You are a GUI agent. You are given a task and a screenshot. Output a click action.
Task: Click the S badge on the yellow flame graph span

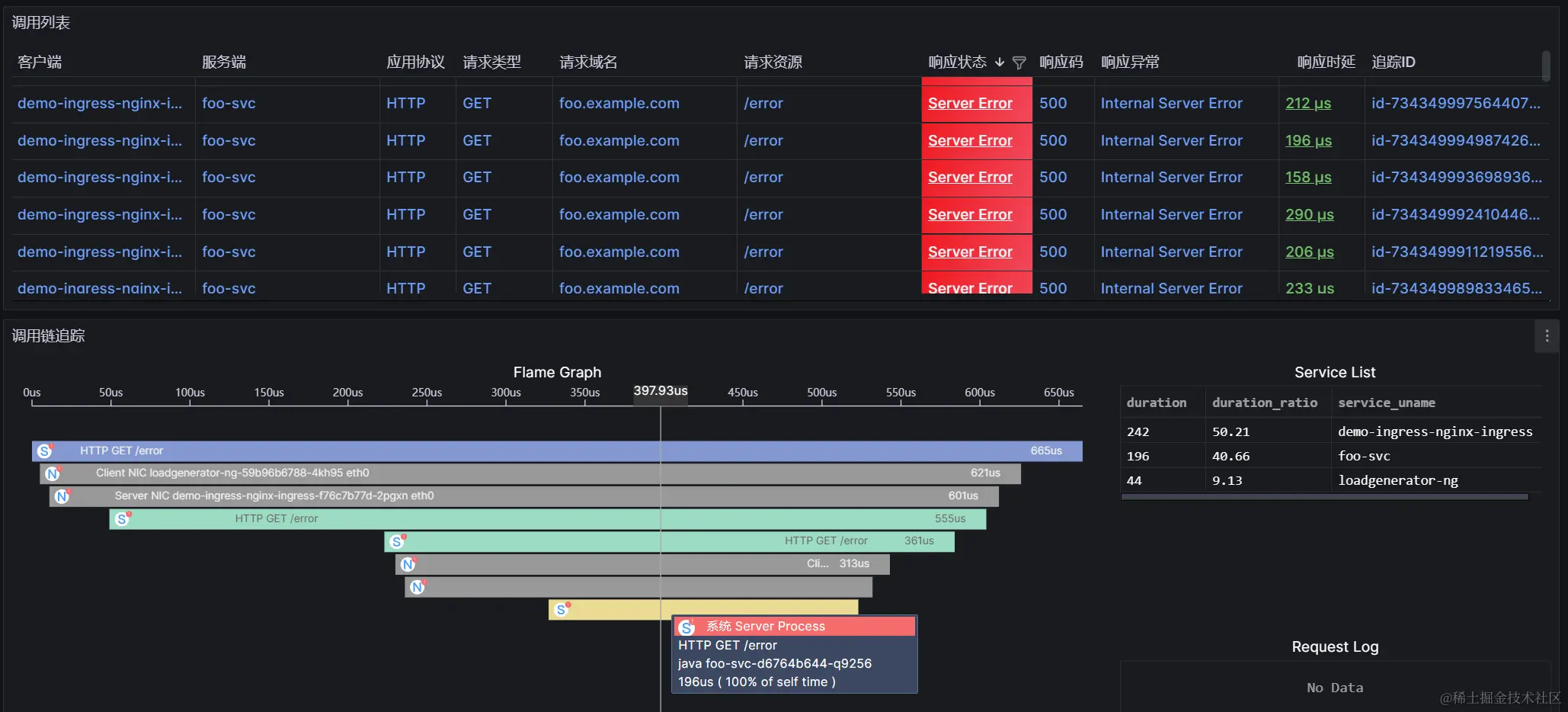562,609
